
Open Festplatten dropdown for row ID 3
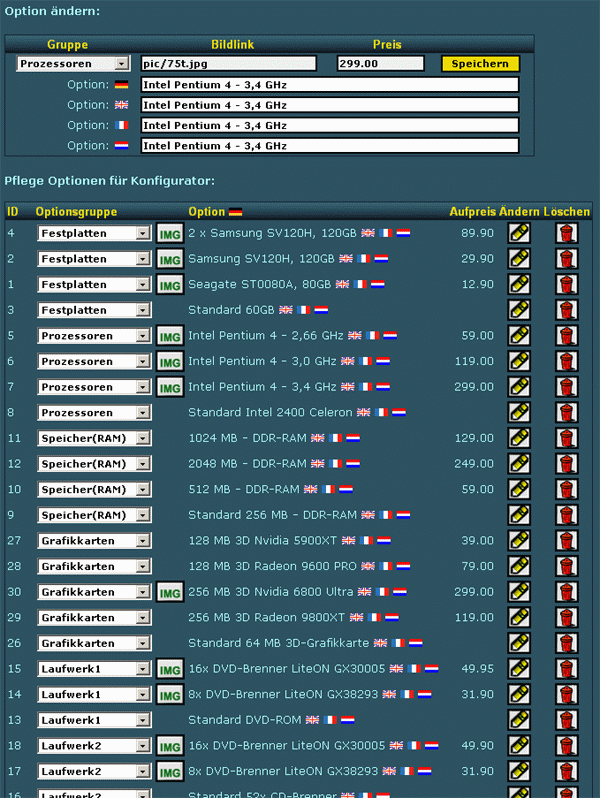pyautogui.click(x=94, y=310)
